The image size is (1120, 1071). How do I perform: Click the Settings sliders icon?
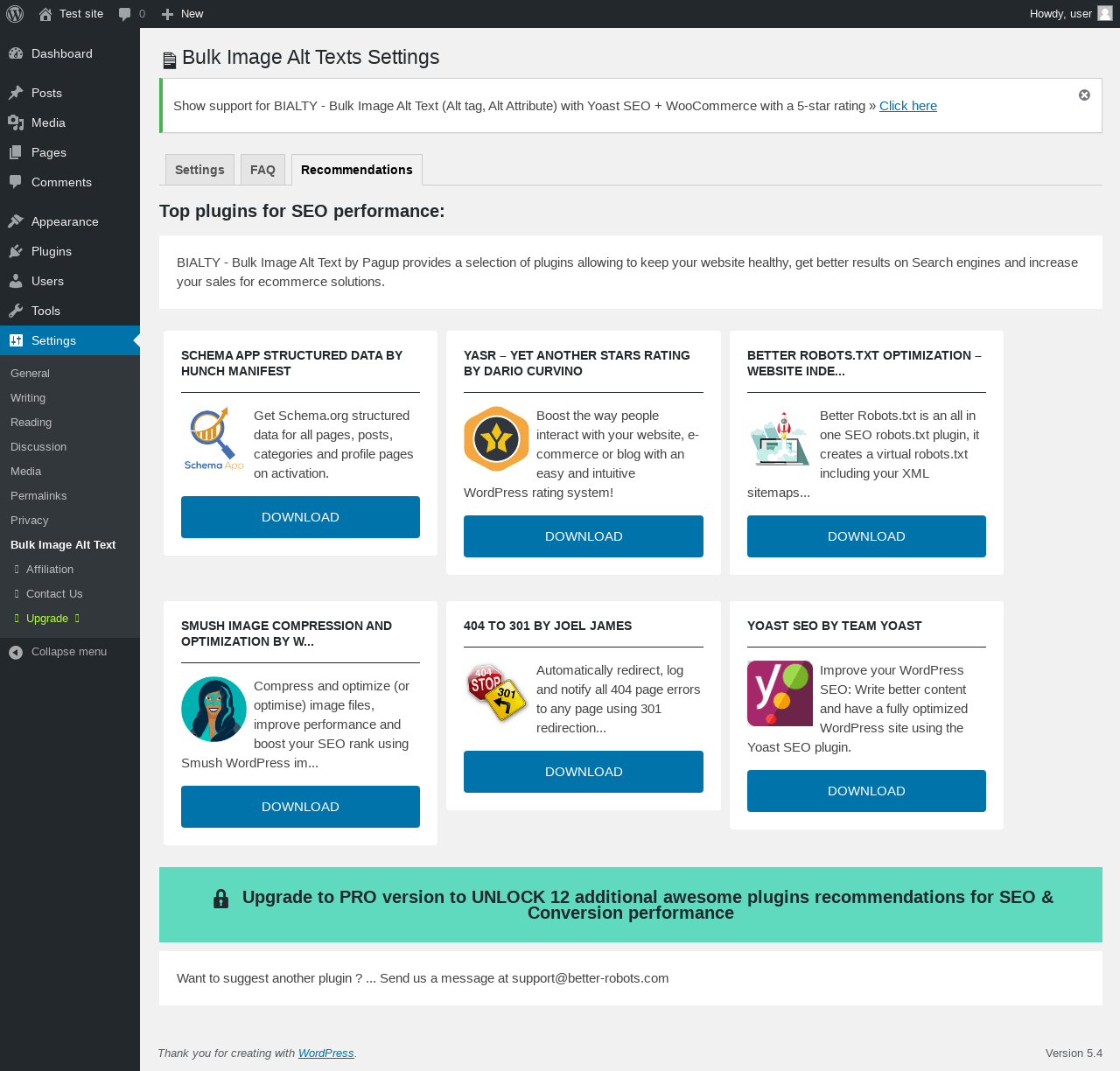point(16,340)
